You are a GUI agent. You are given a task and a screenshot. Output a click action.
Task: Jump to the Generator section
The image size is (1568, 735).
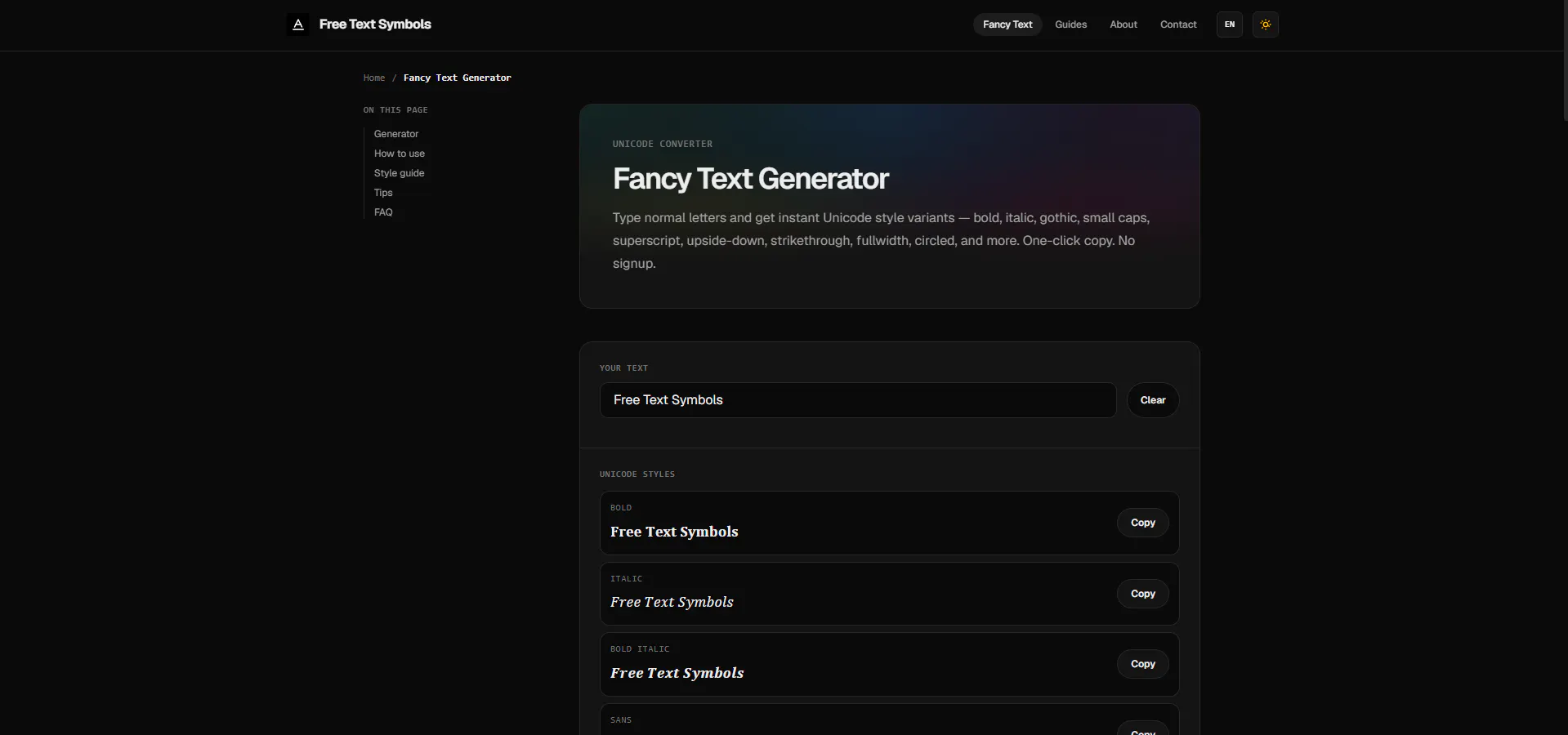pos(396,134)
